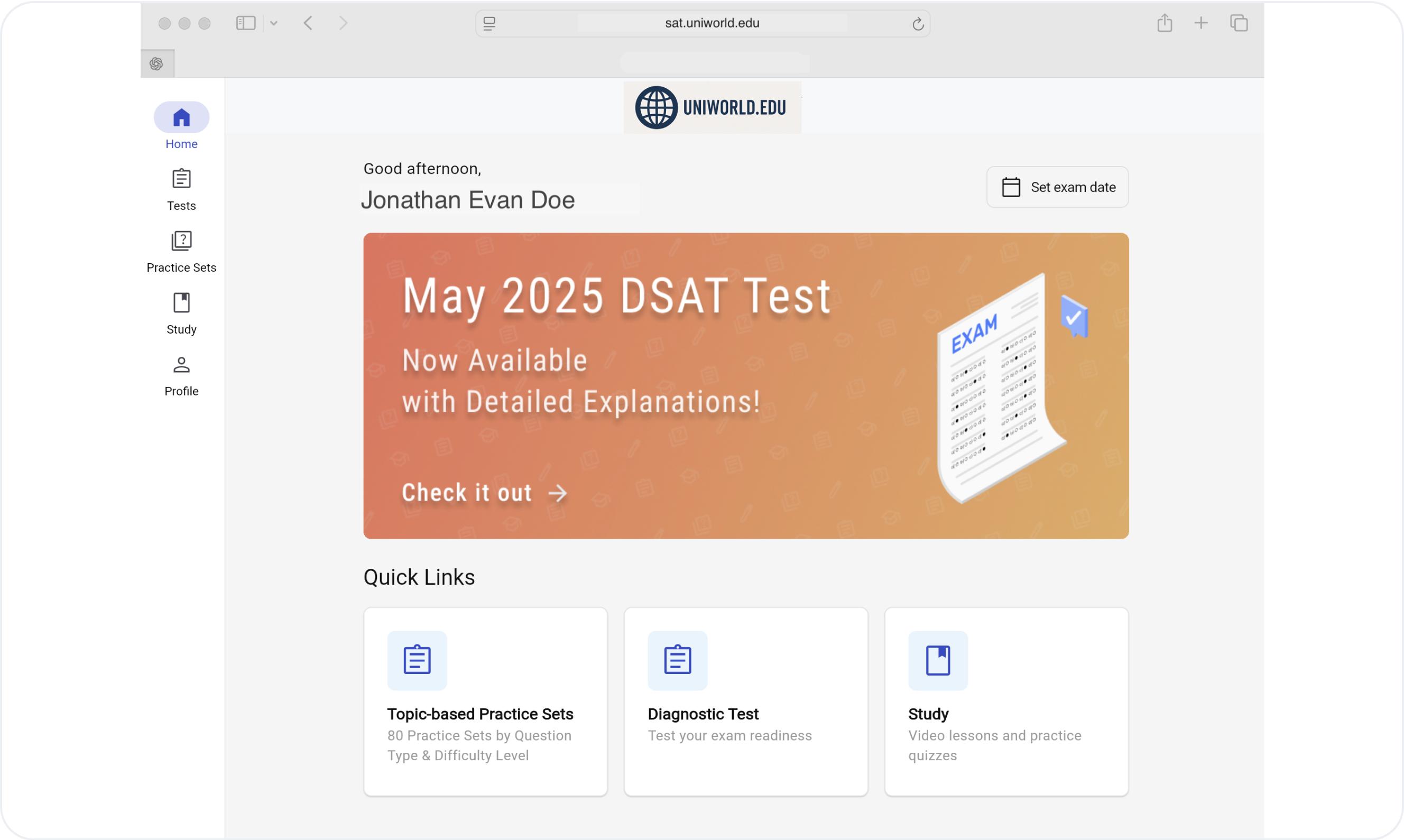Click the calendar Set exam date button

[x=1057, y=187]
